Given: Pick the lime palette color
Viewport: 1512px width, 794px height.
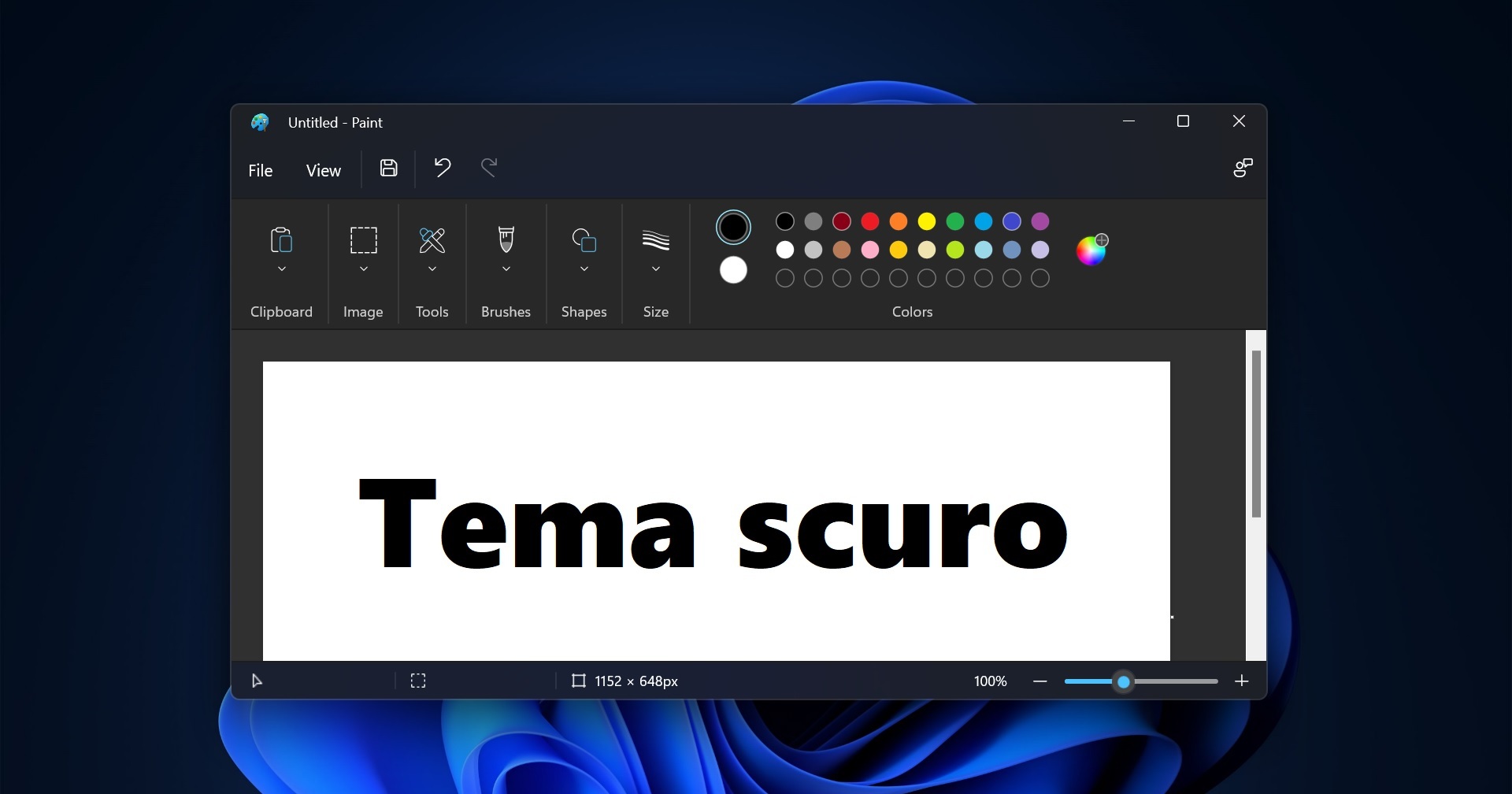Looking at the screenshot, I should [955, 250].
